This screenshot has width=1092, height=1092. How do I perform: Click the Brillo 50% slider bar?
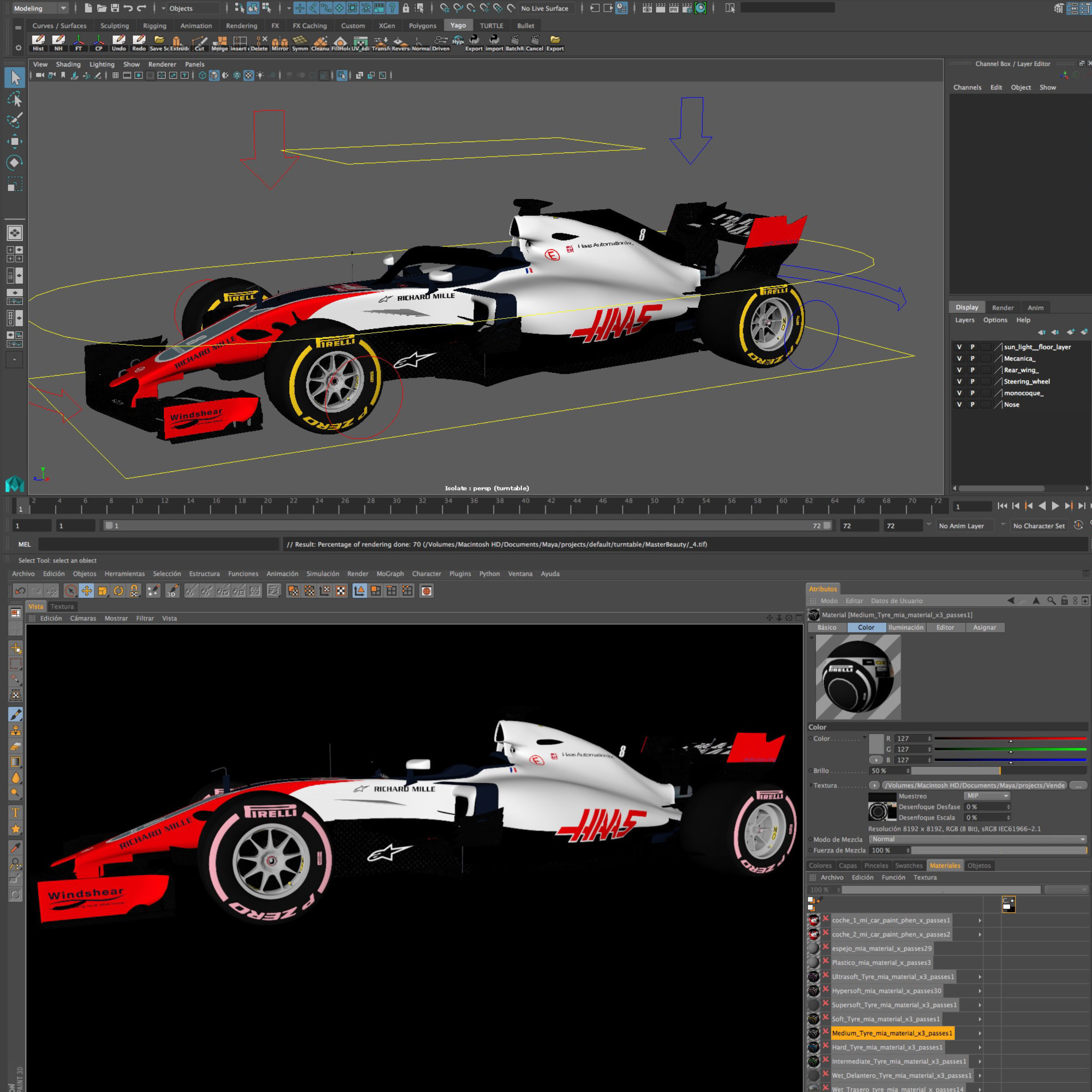999,771
